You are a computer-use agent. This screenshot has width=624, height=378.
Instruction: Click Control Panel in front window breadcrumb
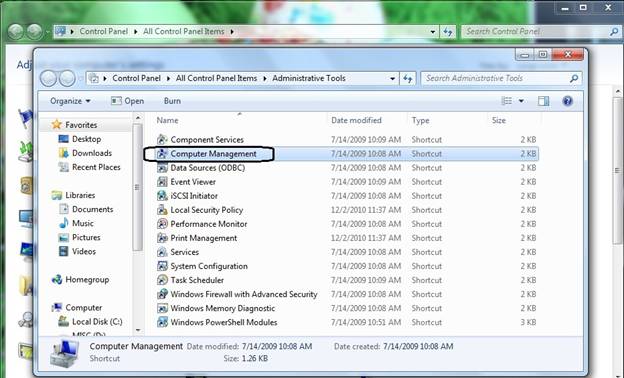coord(136,78)
